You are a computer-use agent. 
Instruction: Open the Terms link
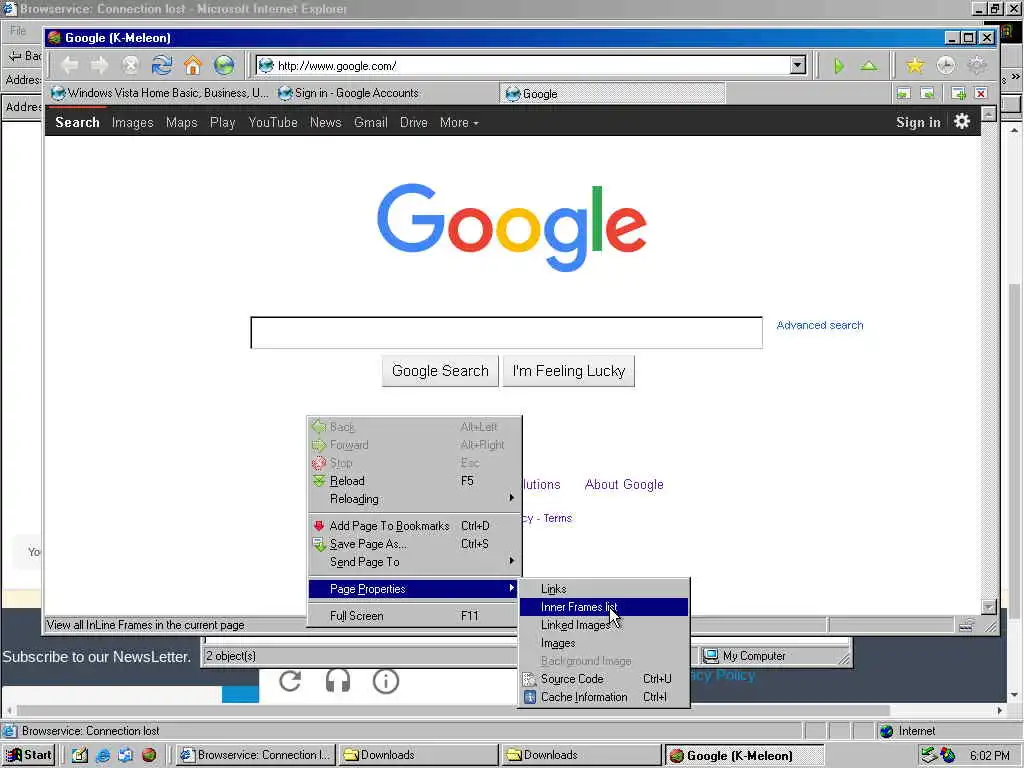click(x=558, y=518)
